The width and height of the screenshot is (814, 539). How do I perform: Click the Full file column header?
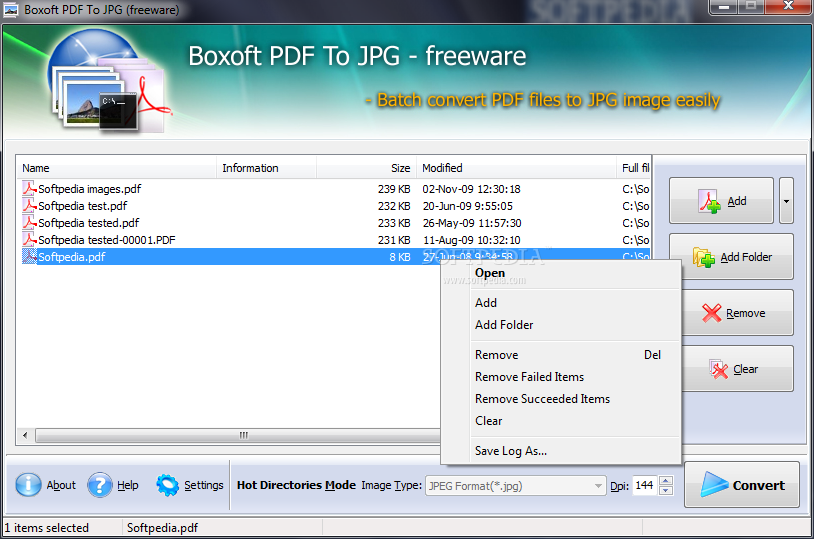633,168
